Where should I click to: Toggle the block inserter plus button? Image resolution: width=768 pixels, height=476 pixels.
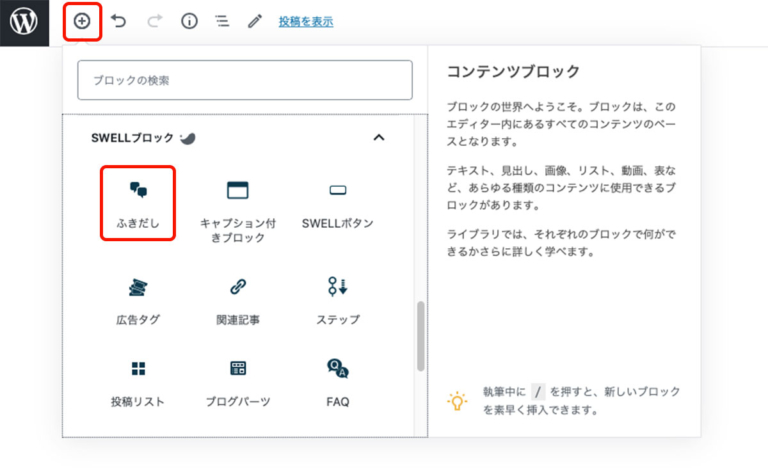[82, 21]
